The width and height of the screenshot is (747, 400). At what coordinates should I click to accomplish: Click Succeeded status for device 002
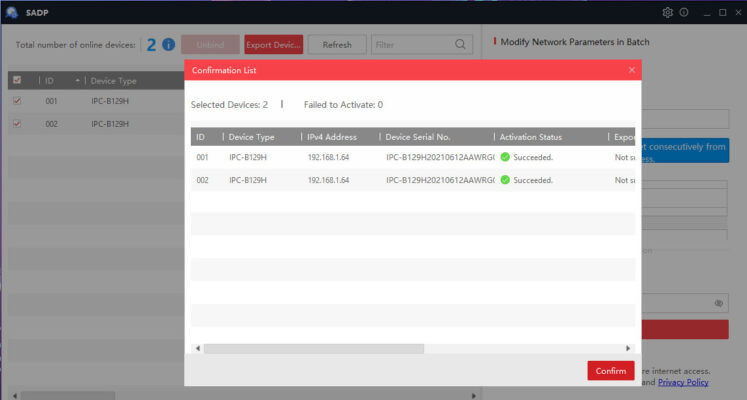click(533, 180)
